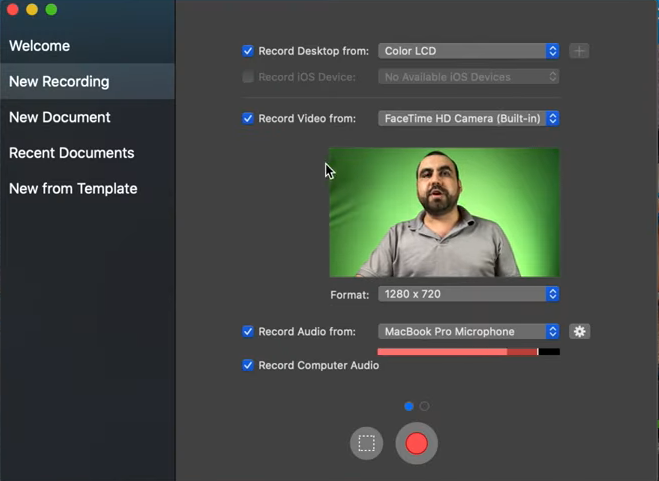The image size is (659, 481).
Task: Toggle Record Audio from checkbox
Action: [x=248, y=331]
